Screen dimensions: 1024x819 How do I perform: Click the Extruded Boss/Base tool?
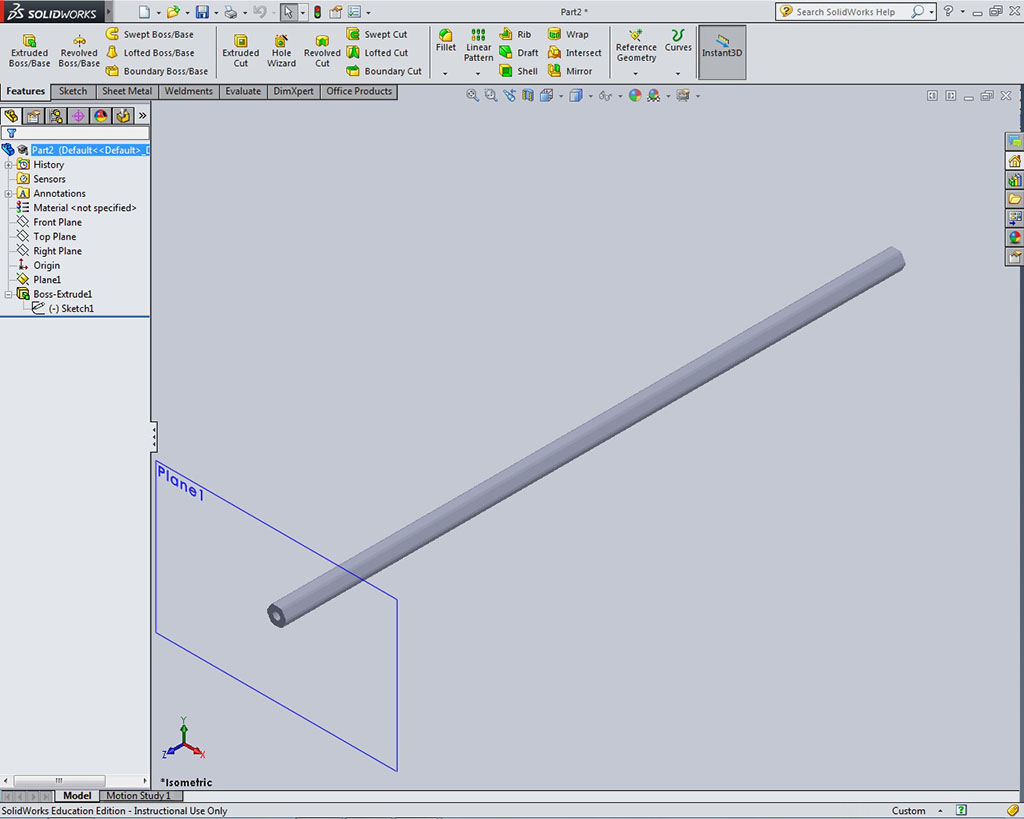29,50
